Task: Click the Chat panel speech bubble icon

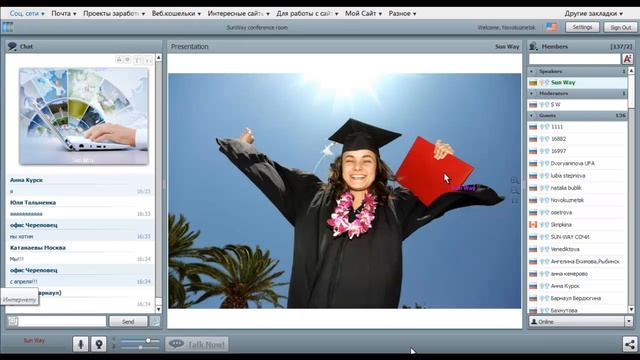Action: coord(12,47)
